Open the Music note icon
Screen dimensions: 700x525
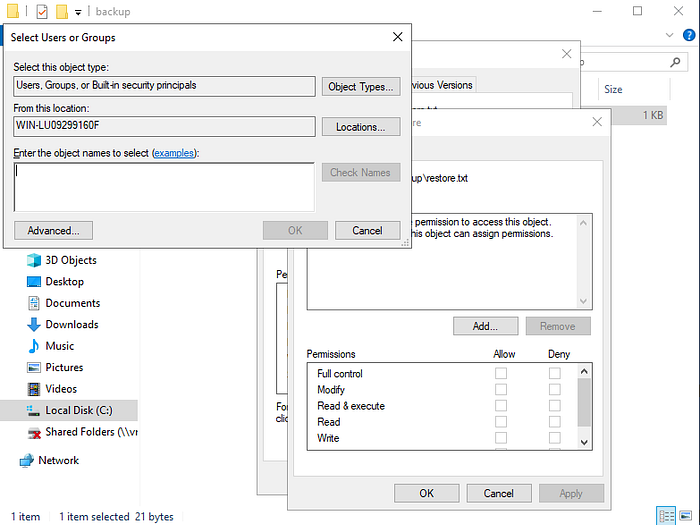coord(34,346)
